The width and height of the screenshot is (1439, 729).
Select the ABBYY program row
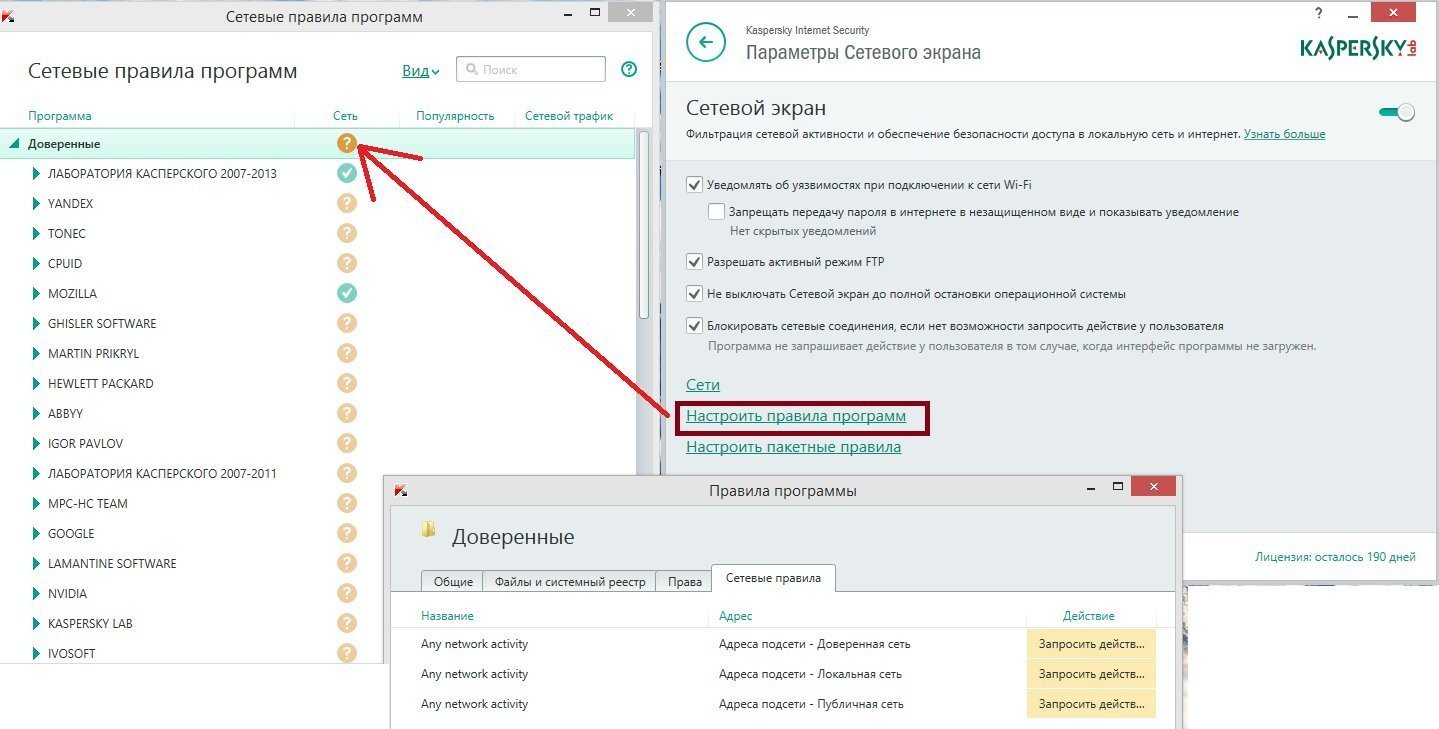(318, 413)
